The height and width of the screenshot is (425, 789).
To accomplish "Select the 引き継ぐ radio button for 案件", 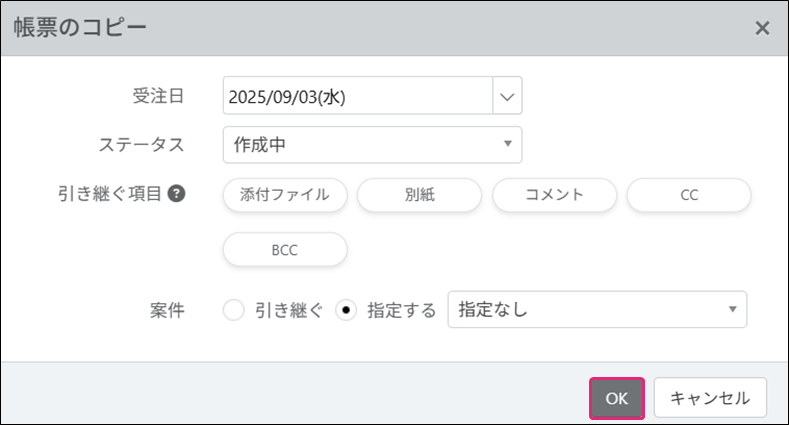I will [x=233, y=310].
